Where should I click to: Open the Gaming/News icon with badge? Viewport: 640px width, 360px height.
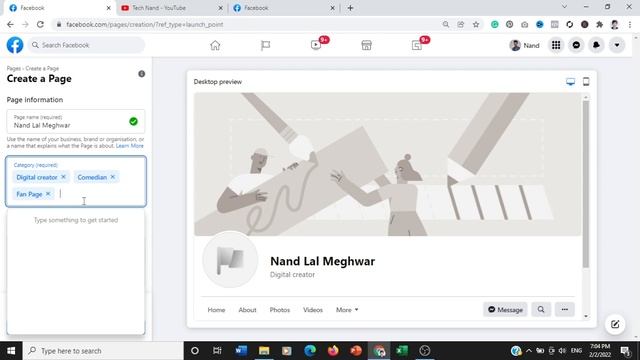click(417, 45)
